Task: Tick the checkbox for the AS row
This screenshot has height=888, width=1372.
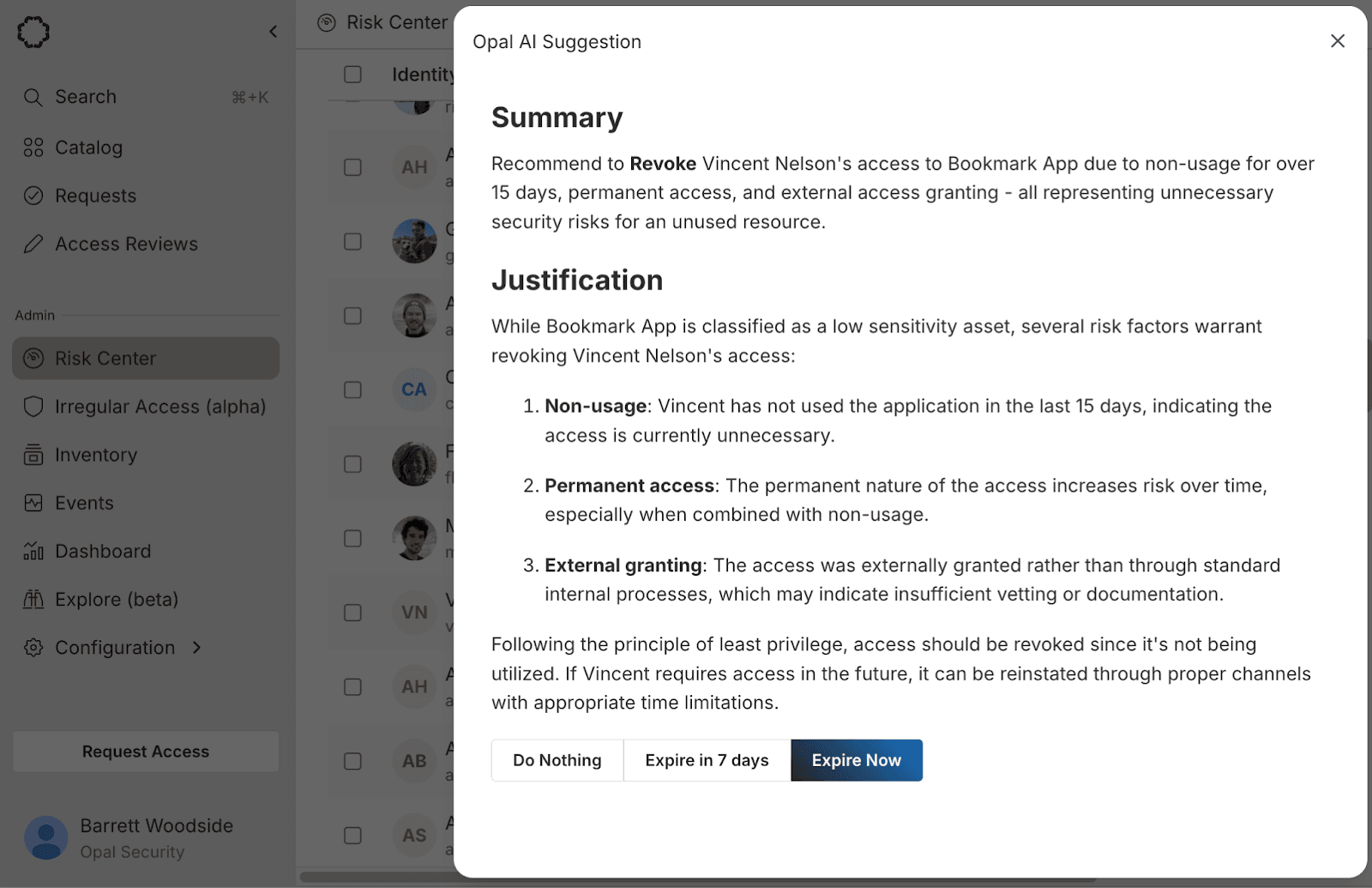Action: point(352,835)
